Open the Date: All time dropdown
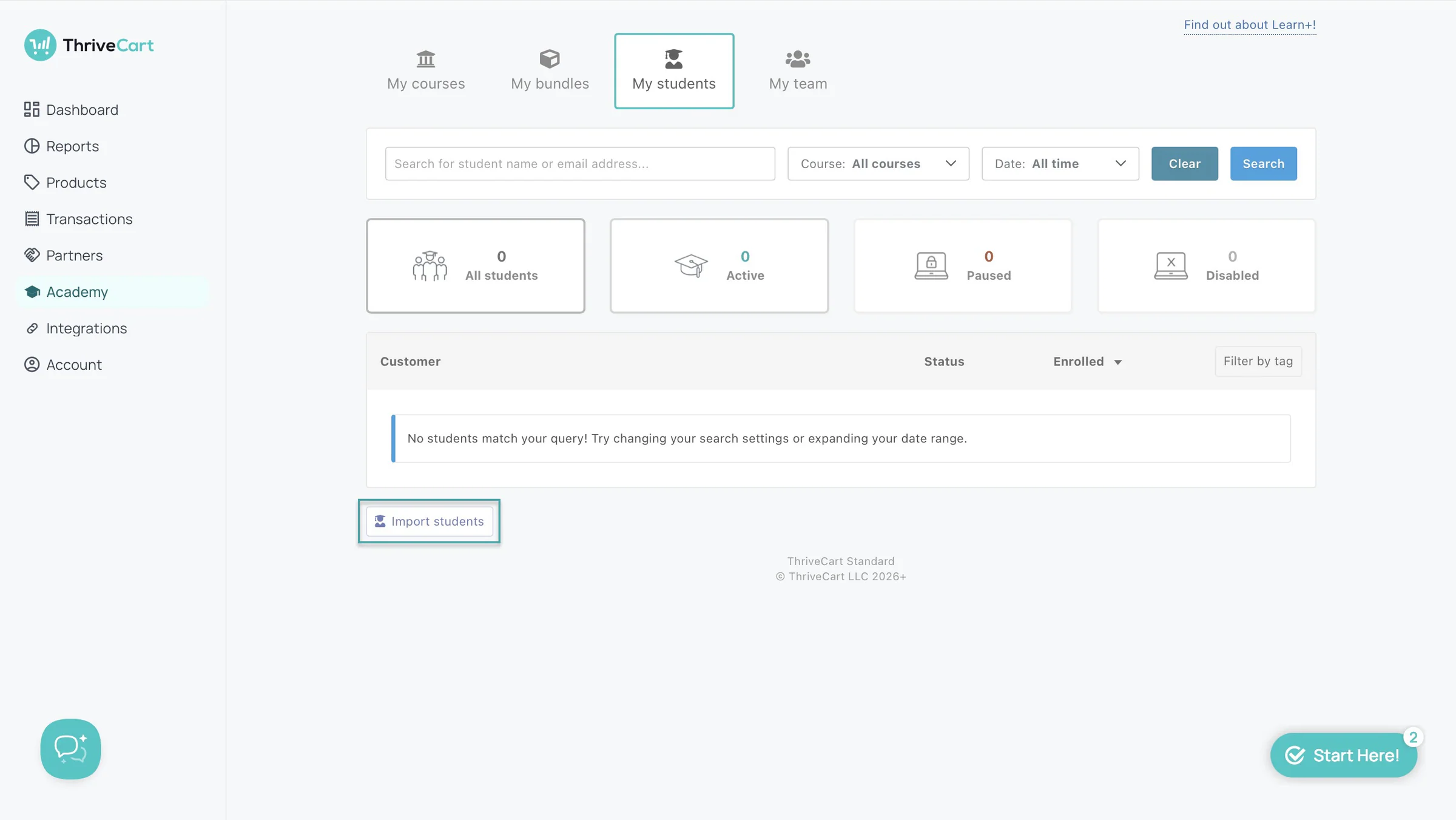 coord(1060,164)
